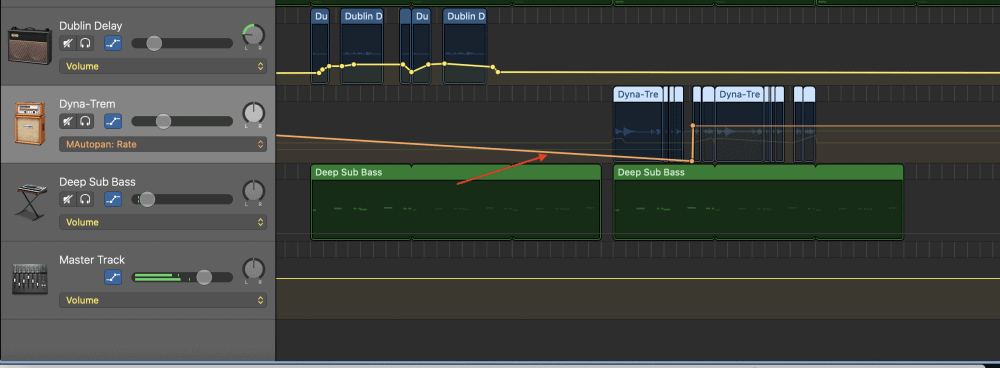Toggle automation on Deep Sub Bass

(x=113, y=199)
